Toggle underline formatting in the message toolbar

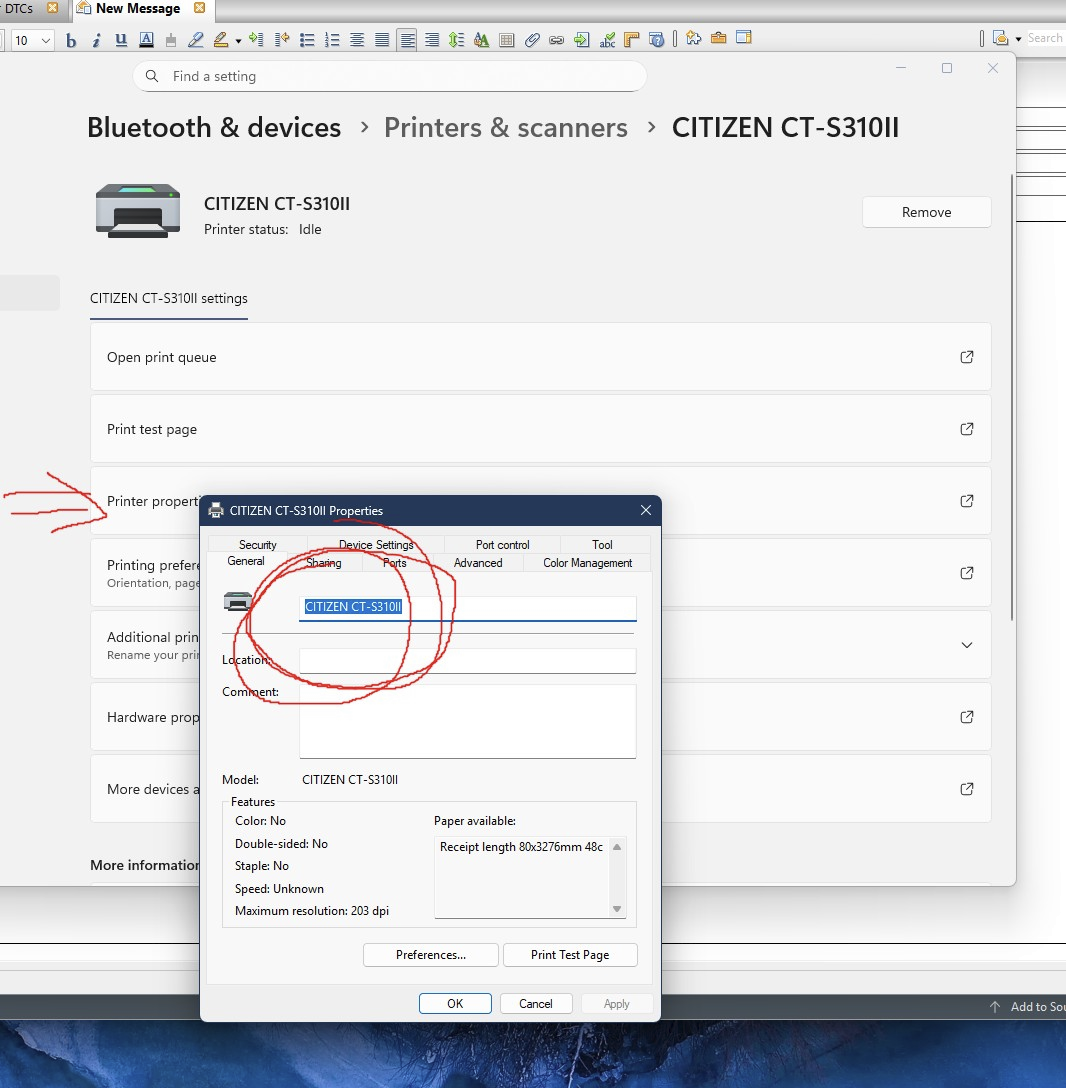[121, 40]
